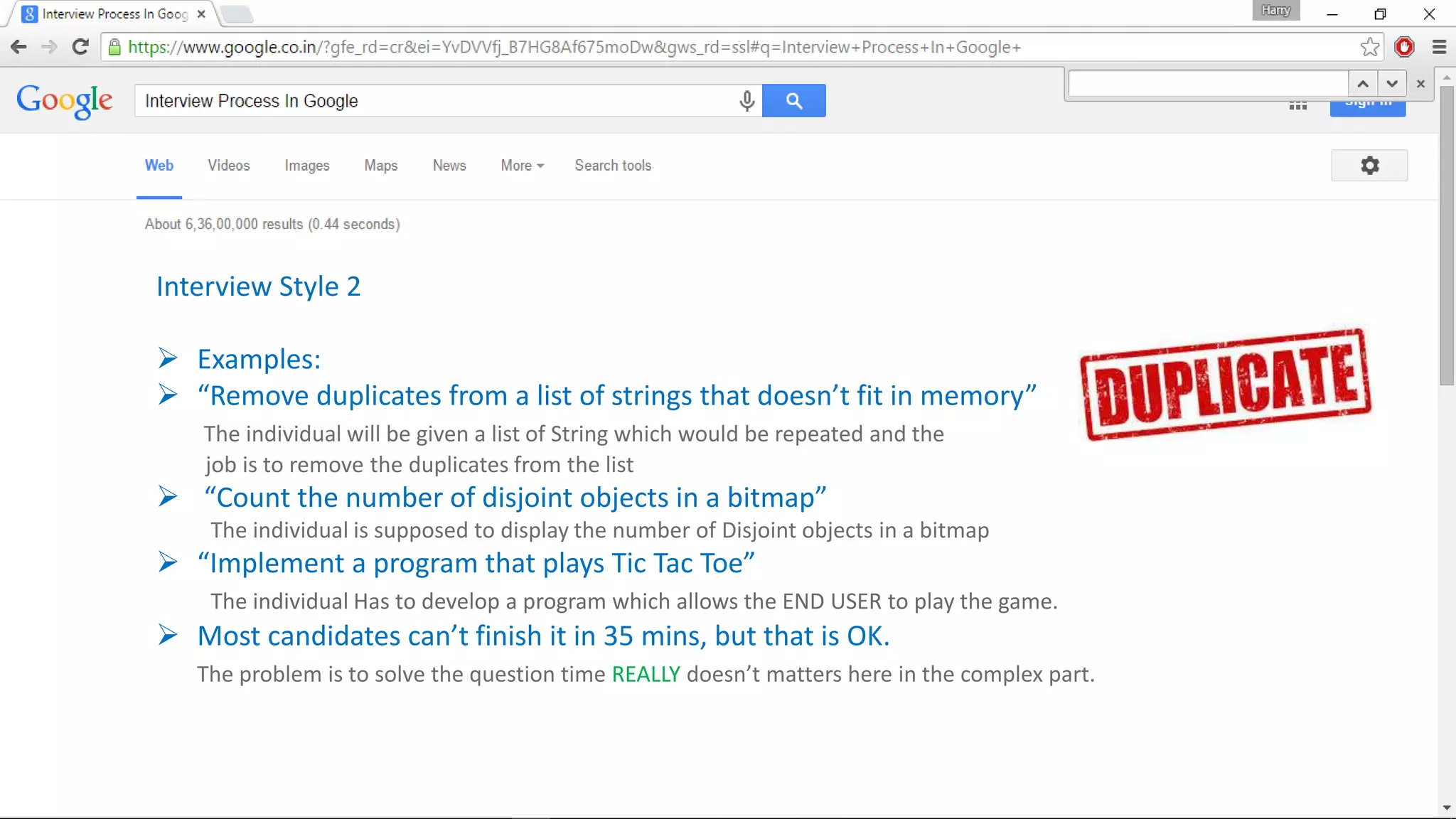Restore down the browser window
This screenshot has width=1456, height=819.
pyautogui.click(x=1380, y=14)
